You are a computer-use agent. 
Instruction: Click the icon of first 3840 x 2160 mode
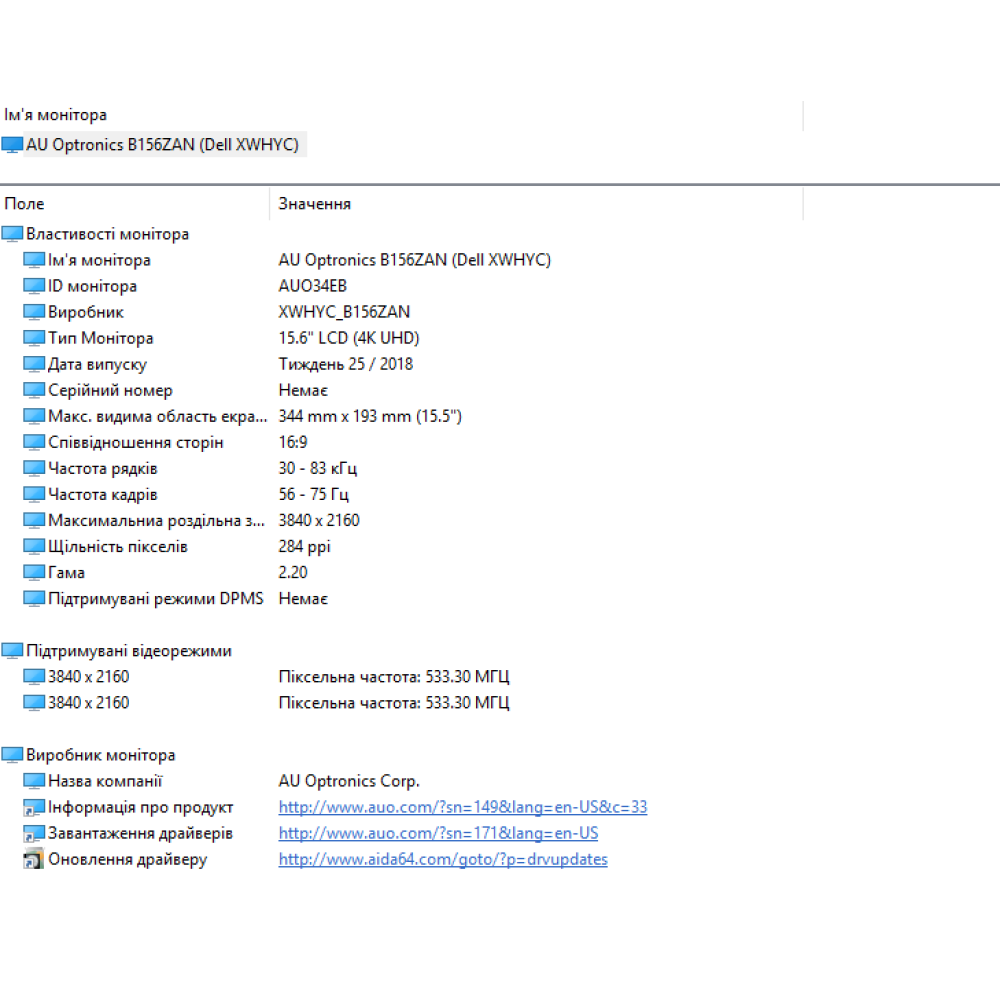[x=34, y=677]
